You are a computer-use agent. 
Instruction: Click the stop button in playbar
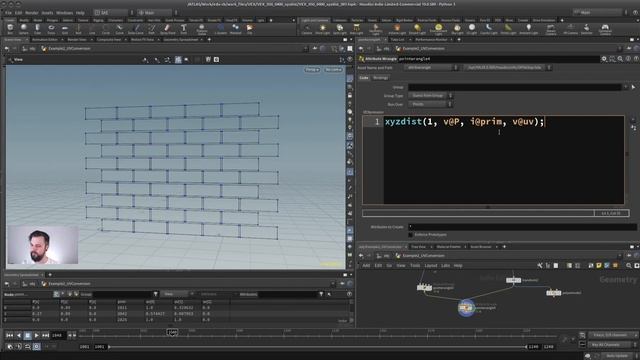pyautogui.click(x=27, y=335)
